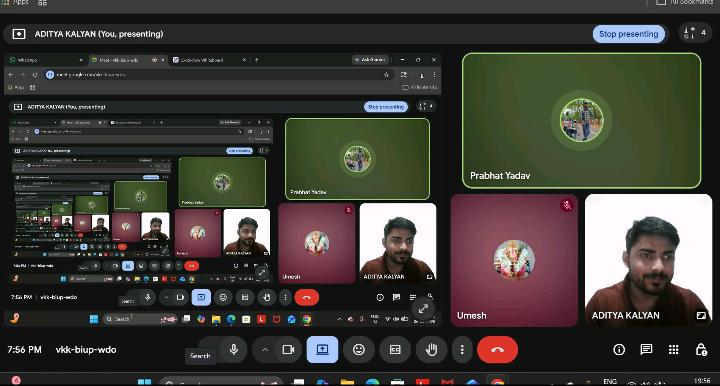The width and height of the screenshot is (720, 386).
Task: Open meeting details info icon at bottom right
Action: pos(619,350)
